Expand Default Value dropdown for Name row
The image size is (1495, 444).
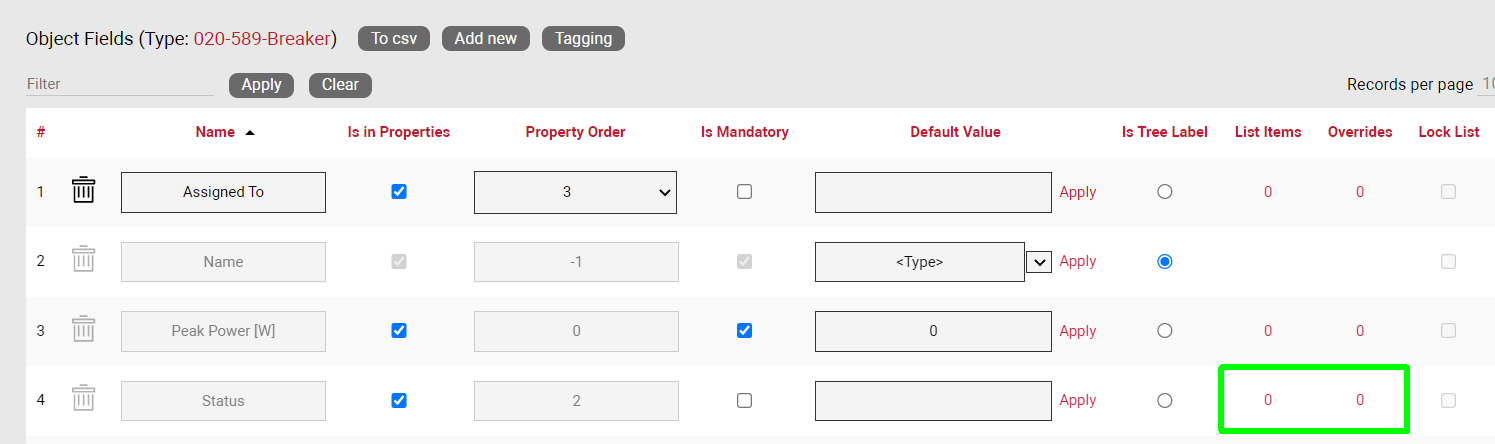click(1040, 262)
